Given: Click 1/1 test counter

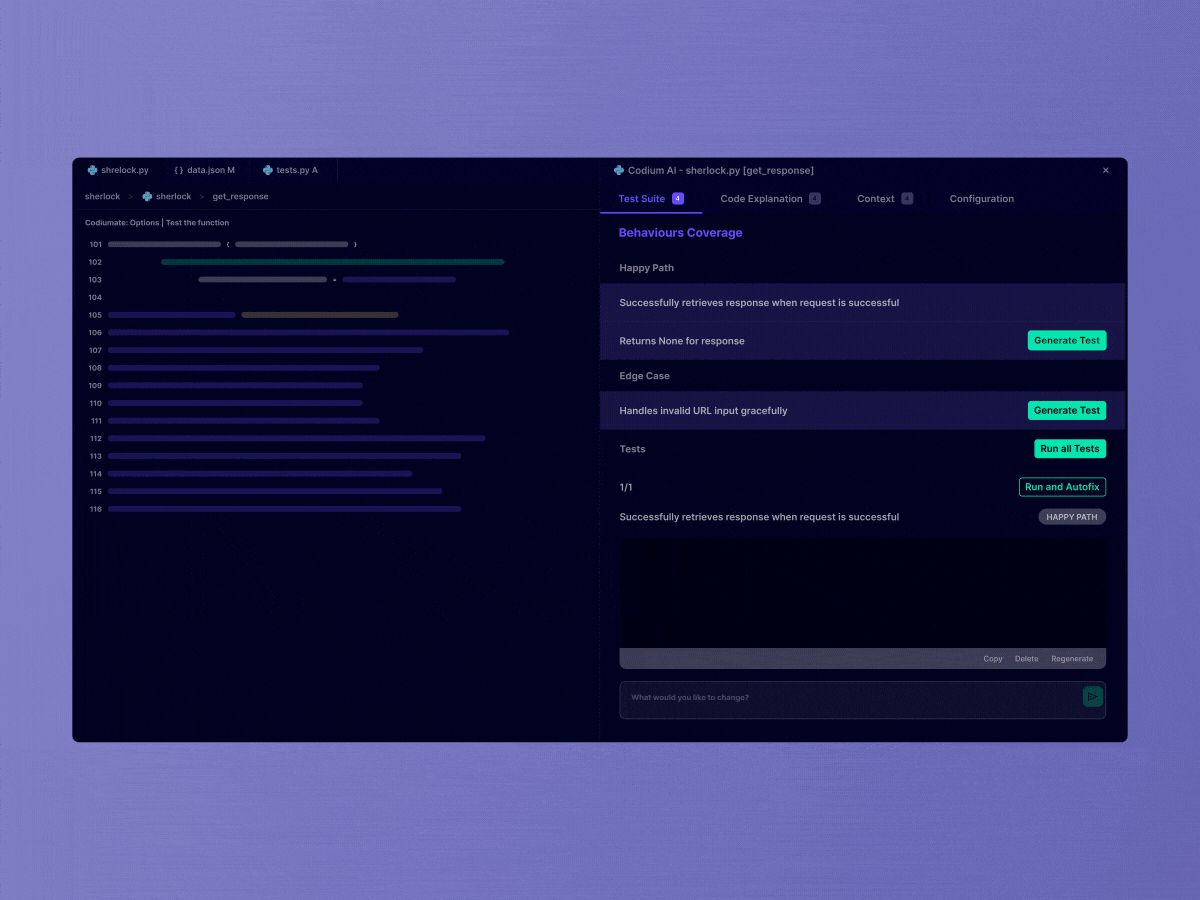Looking at the screenshot, I should tap(626, 487).
